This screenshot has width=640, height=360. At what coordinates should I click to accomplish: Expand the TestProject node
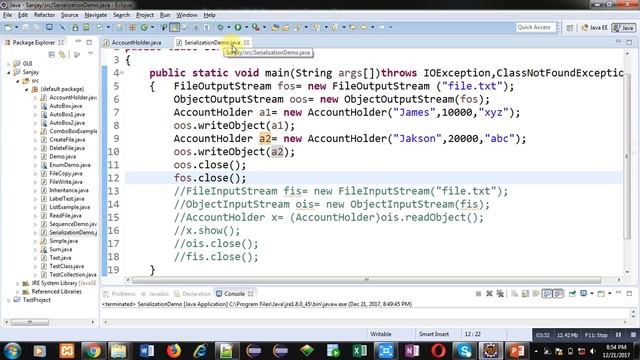point(9,300)
